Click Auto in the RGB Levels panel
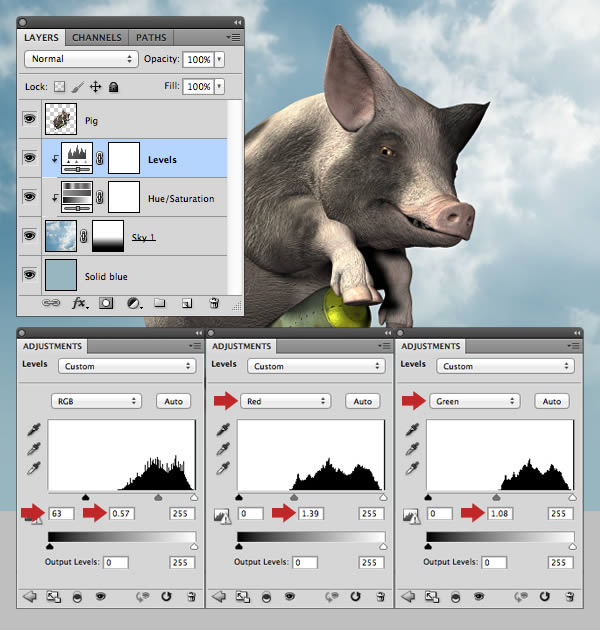 [173, 401]
